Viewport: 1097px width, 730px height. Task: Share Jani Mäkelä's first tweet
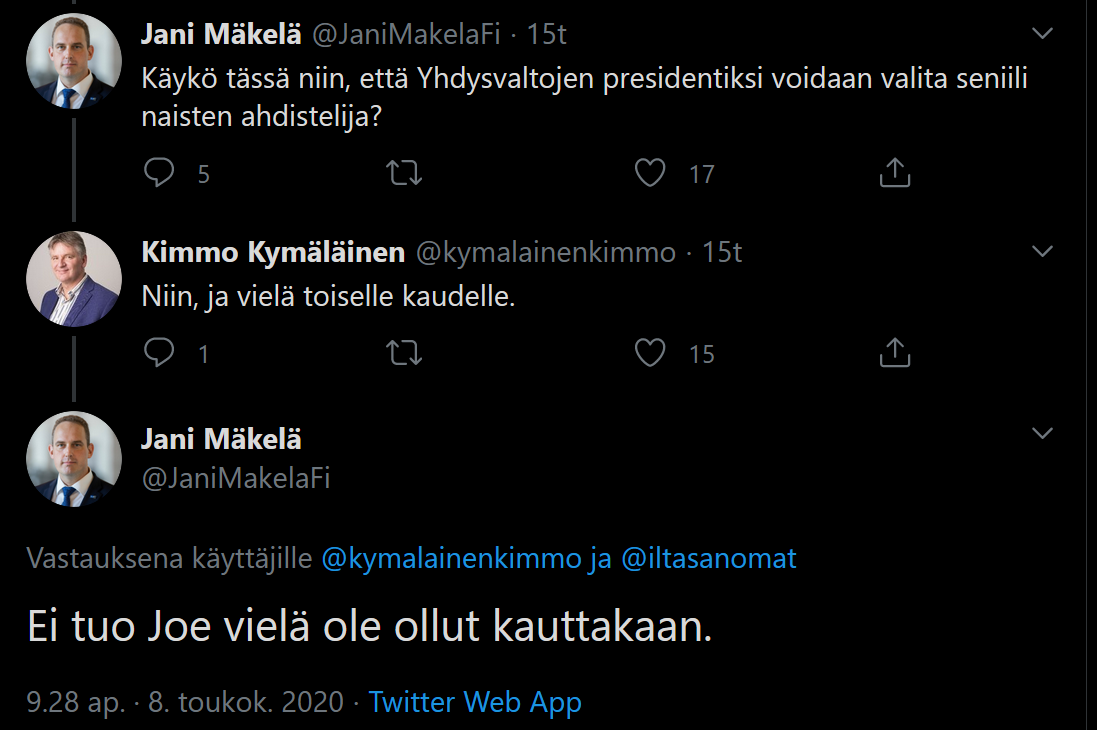(894, 174)
